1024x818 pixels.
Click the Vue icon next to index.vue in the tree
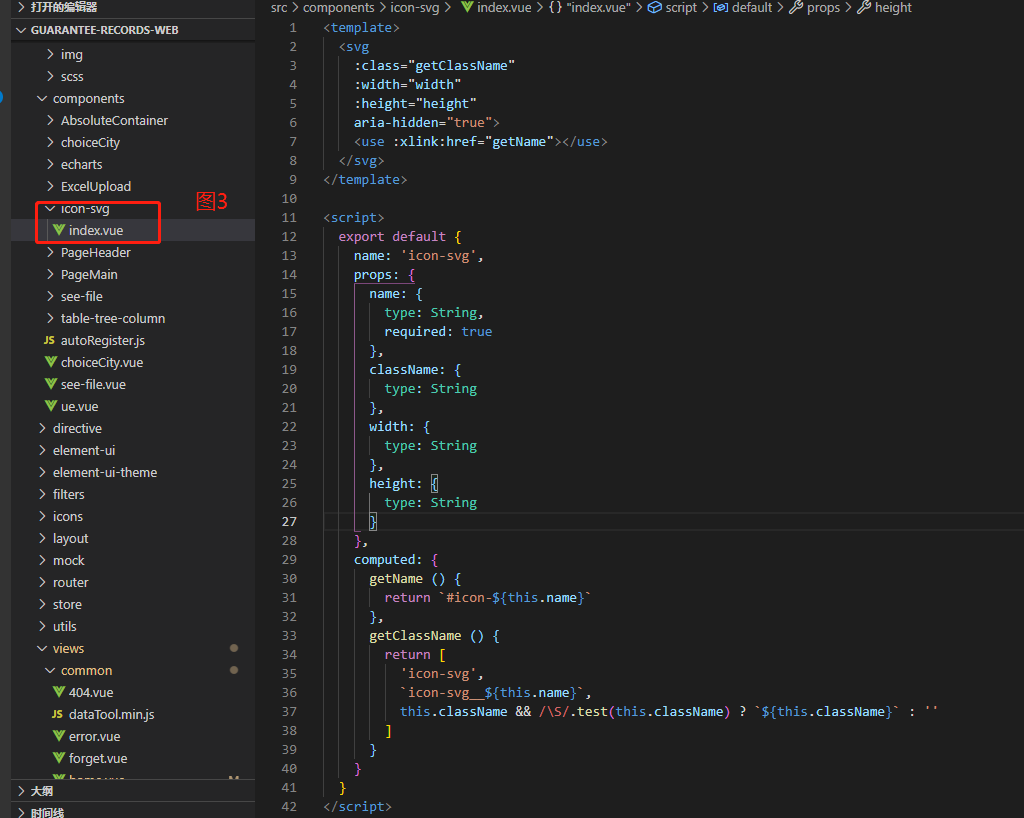(59, 230)
